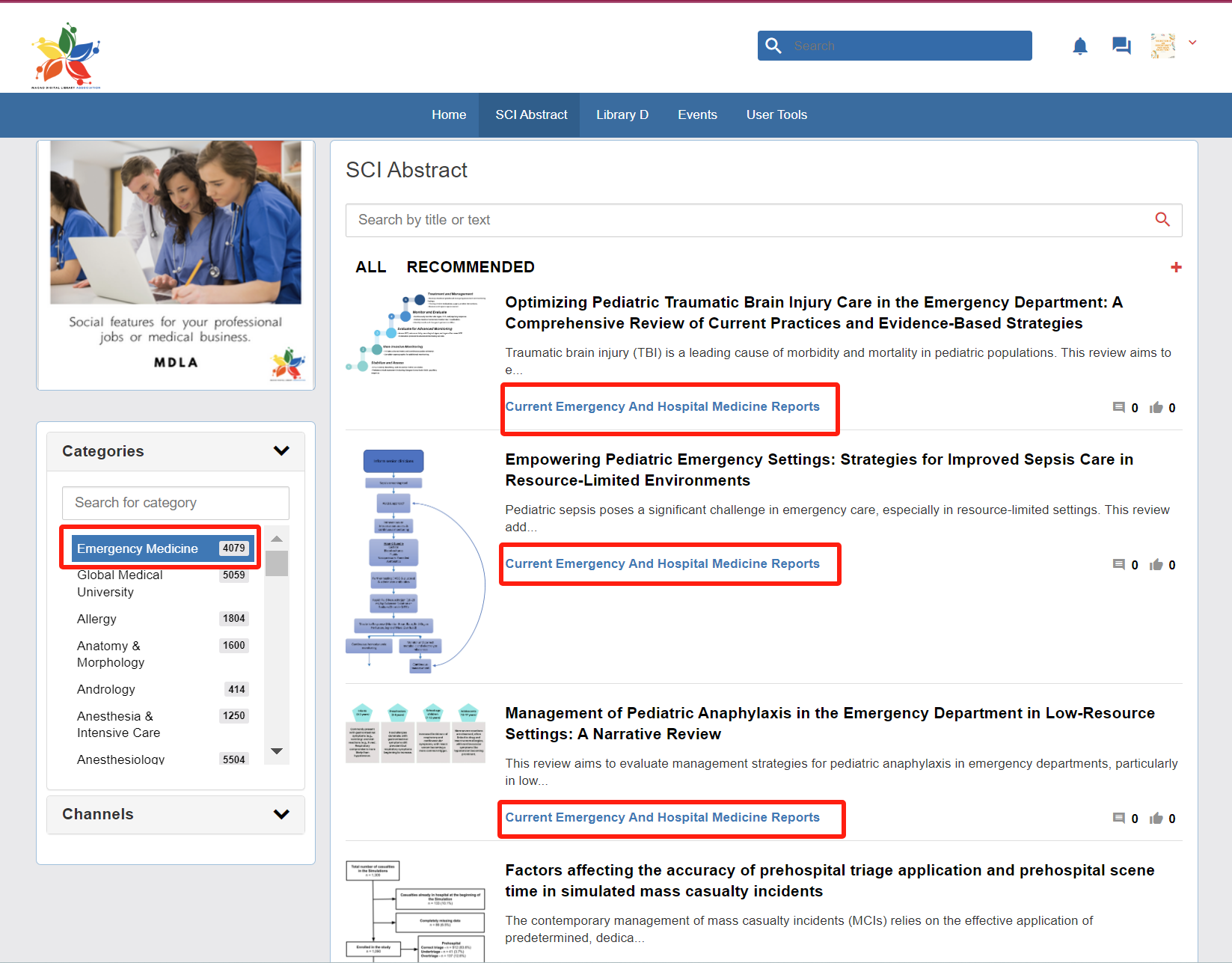Click the Search for category field

click(176, 503)
